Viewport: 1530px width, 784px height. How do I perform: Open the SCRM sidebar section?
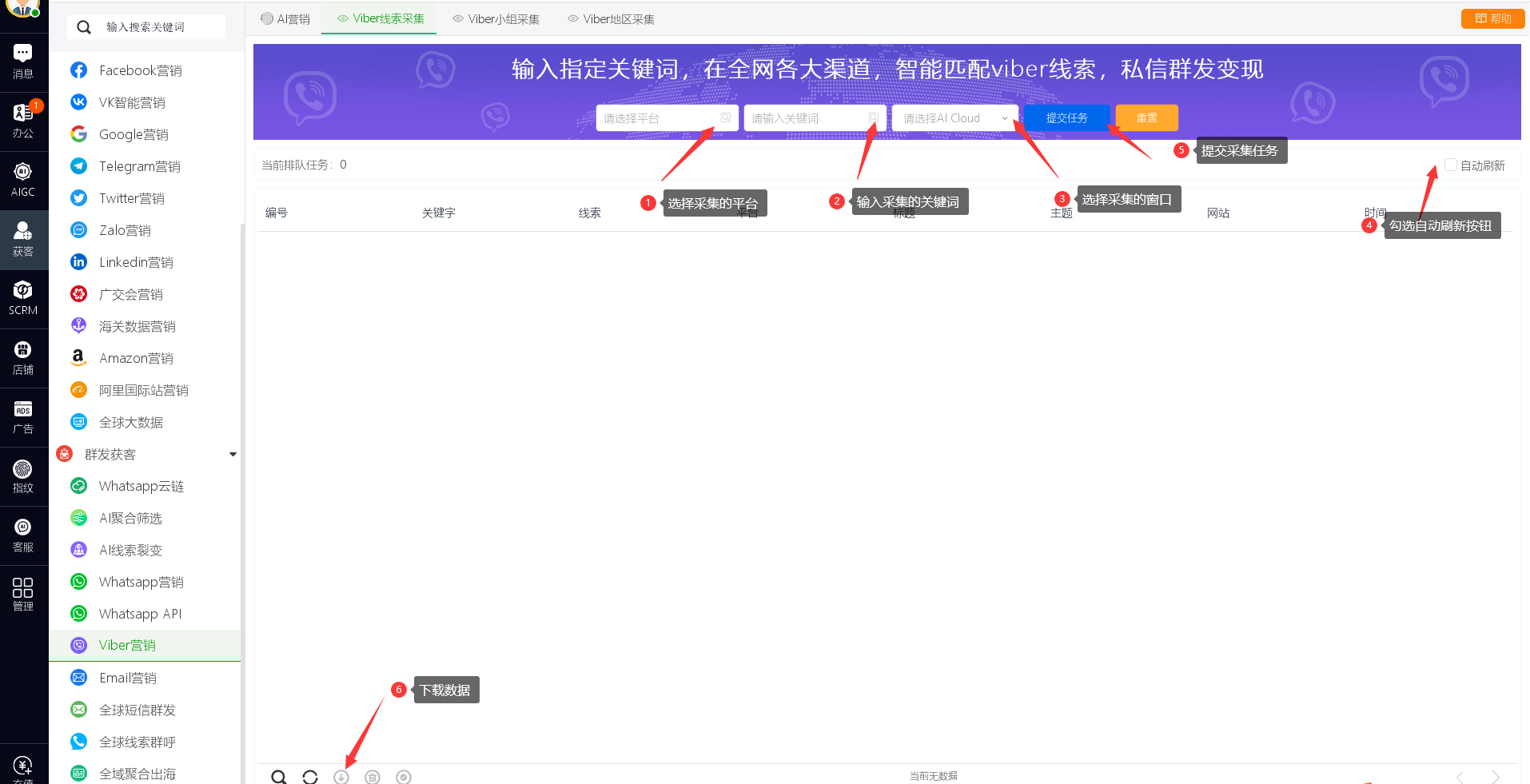pos(23,298)
